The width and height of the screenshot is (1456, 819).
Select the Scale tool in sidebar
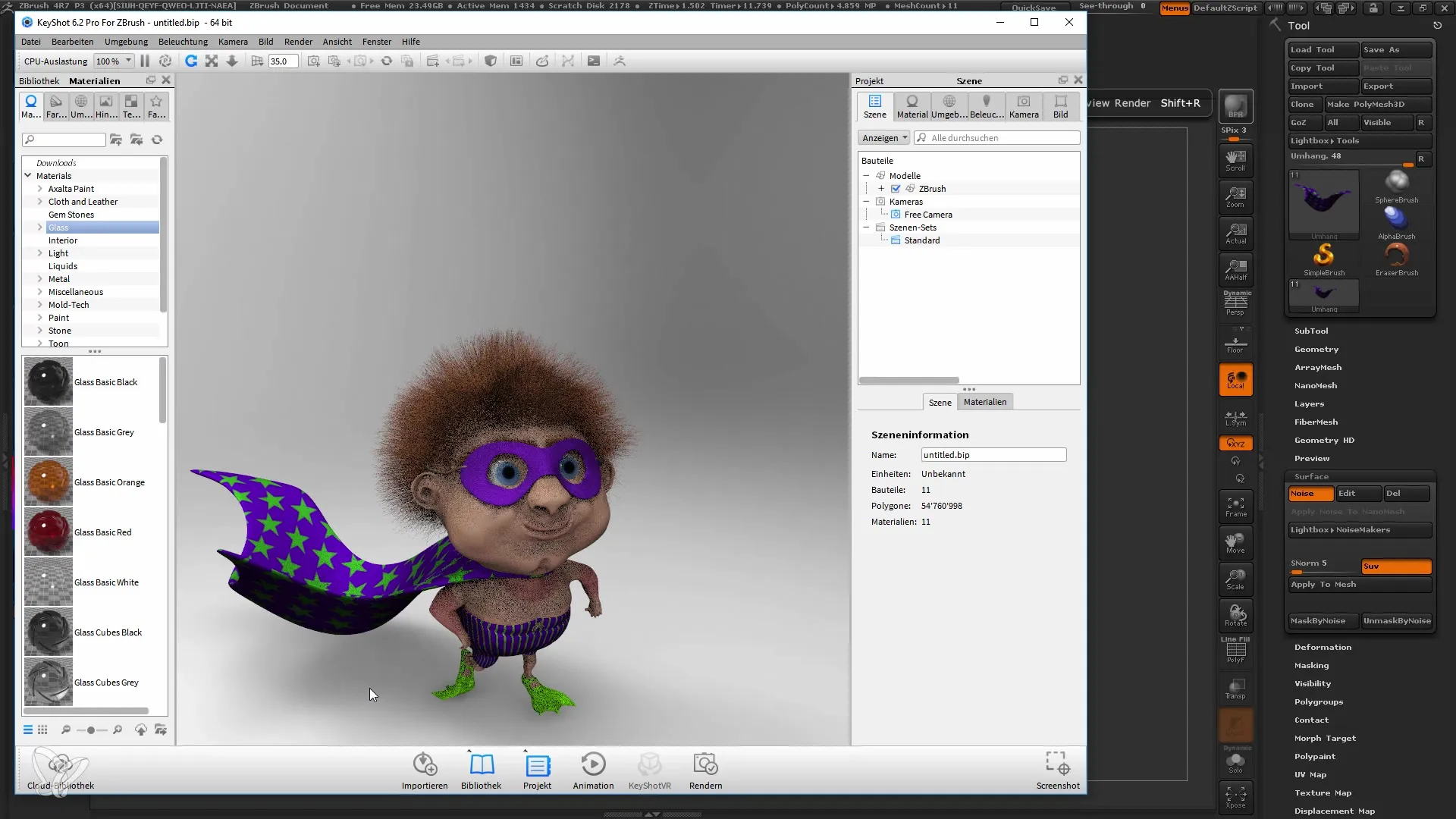point(1237,579)
